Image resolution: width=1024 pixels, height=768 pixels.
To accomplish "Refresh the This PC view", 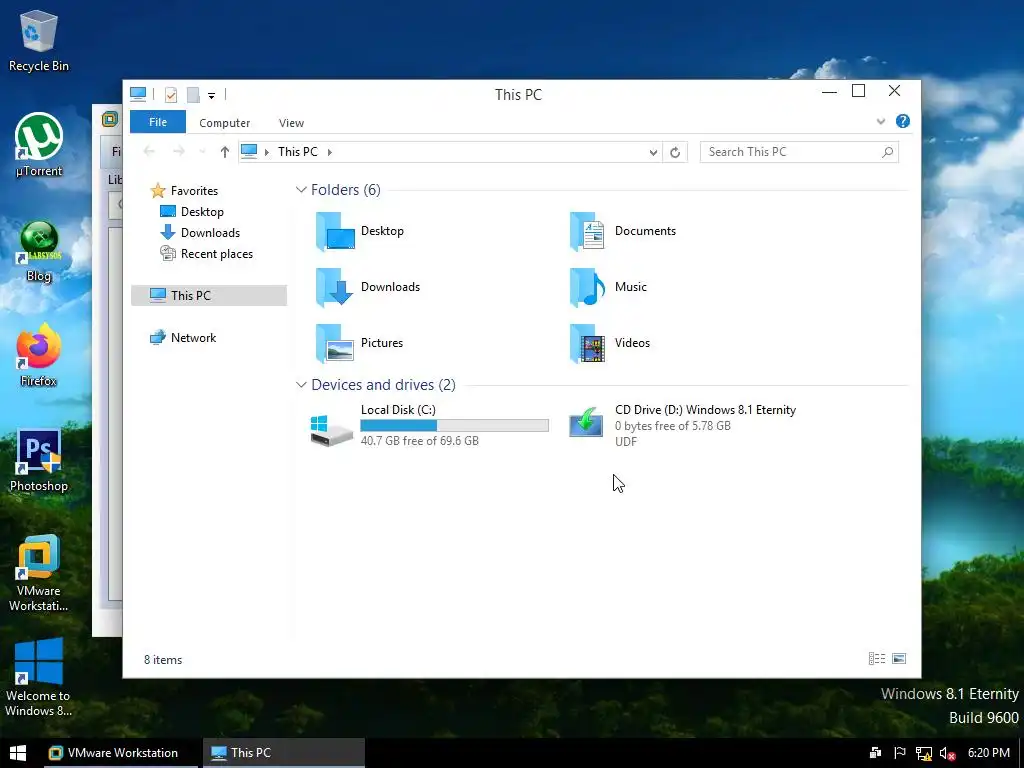I will [x=675, y=152].
